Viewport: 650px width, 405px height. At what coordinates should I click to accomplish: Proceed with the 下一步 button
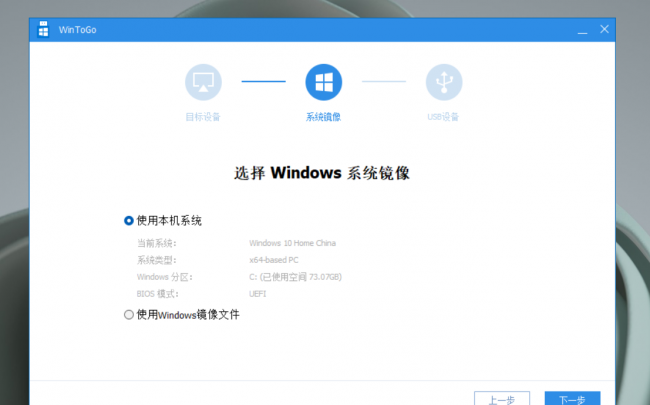[x=572, y=398]
